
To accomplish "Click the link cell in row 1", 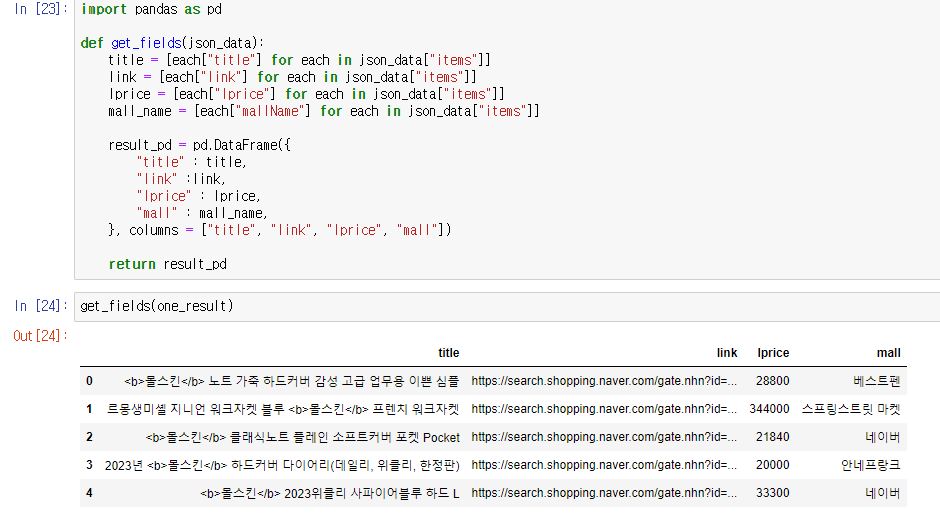I will [604, 410].
